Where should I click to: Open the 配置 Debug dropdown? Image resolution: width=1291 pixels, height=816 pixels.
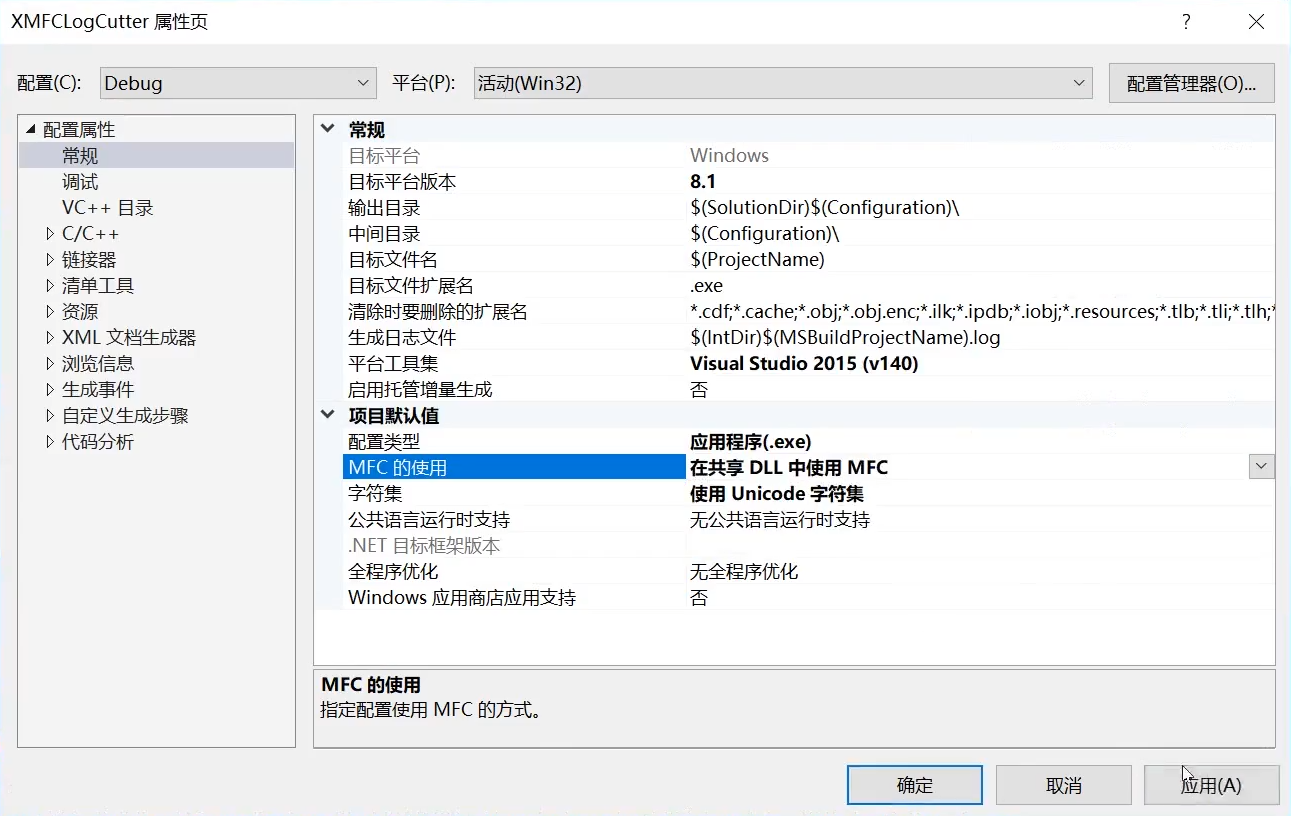pyautogui.click(x=237, y=83)
